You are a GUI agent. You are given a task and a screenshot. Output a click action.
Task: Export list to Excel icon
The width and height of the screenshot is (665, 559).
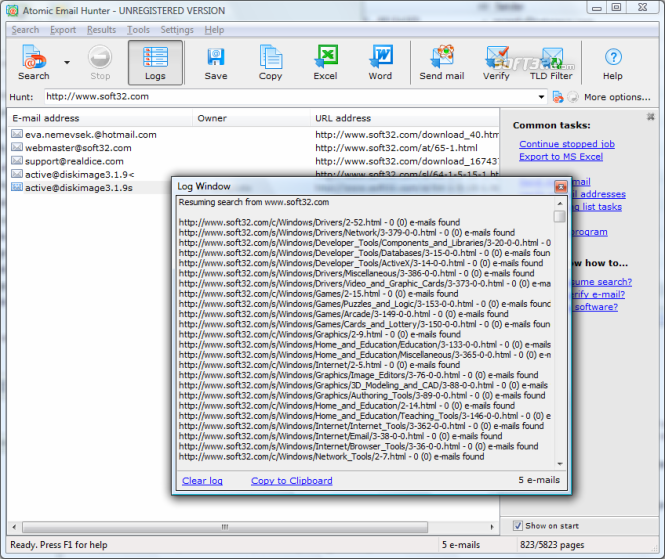click(x=325, y=63)
